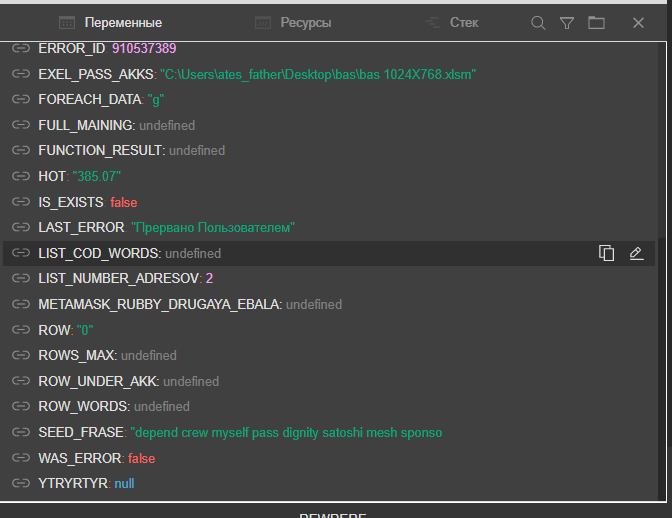Viewport: 672px width, 518px height.
Task: Switch to the Ресурсы tab
Action: click(293, 23)
